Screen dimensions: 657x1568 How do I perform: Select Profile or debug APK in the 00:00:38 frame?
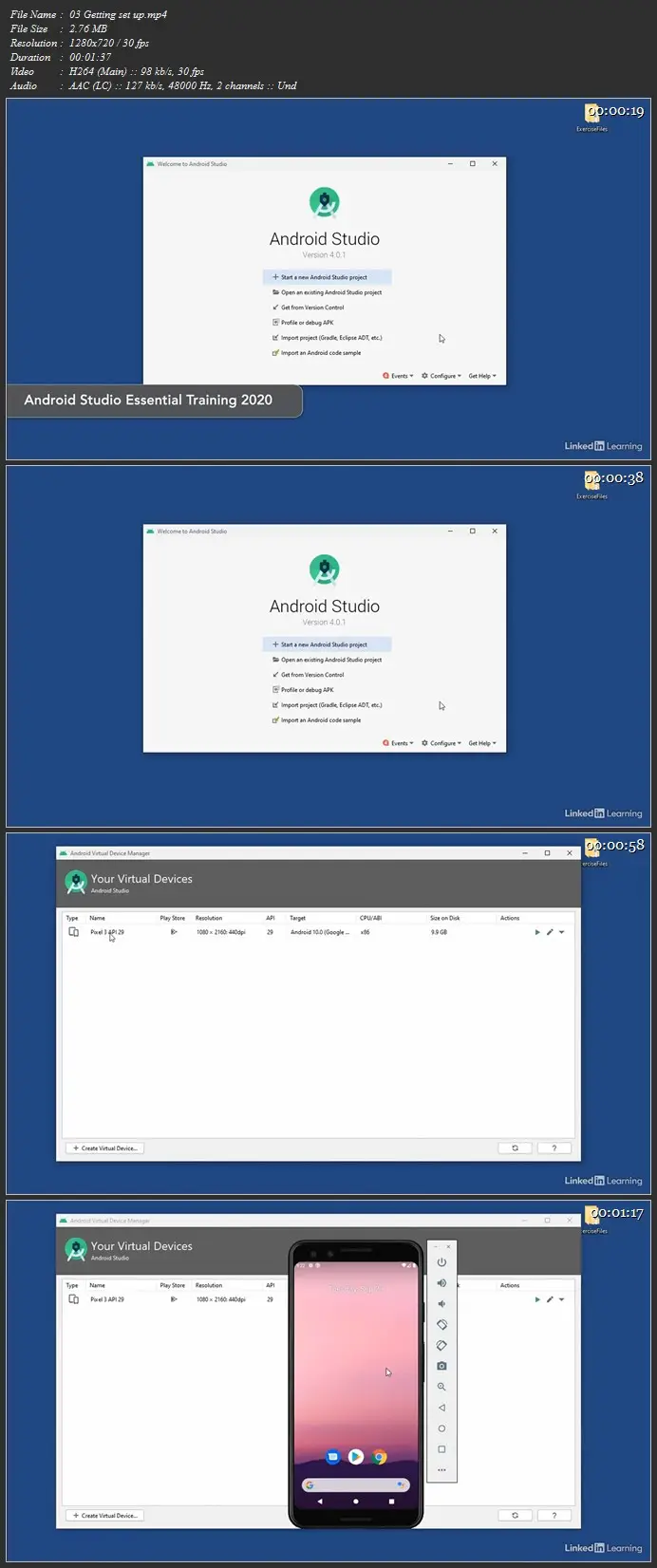(x=303, y=690)
